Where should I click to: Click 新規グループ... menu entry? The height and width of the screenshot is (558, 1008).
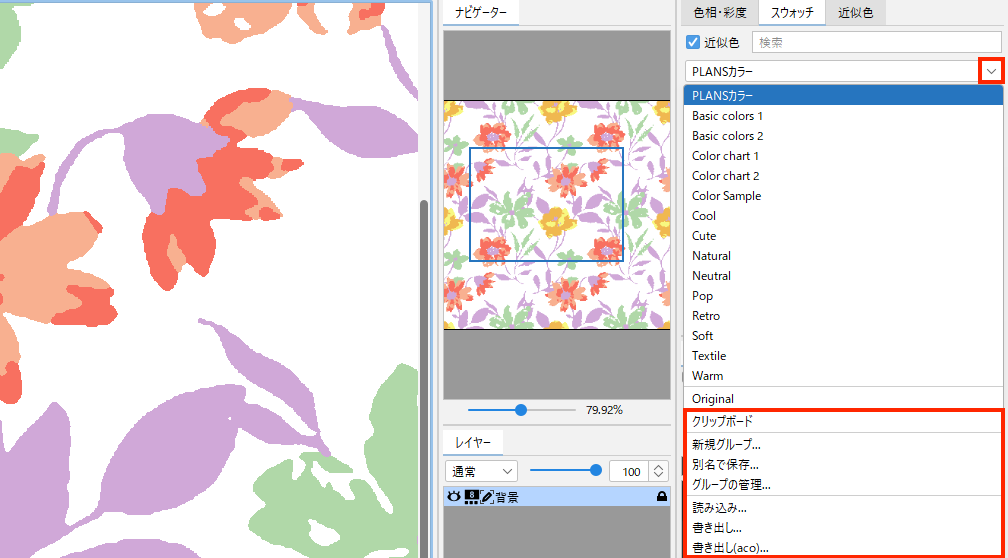[x=843, y=444]
